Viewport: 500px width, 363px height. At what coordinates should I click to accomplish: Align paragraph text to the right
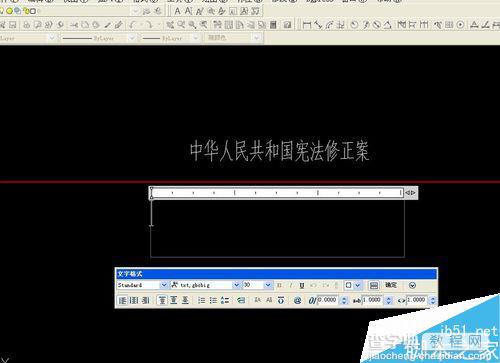pos(145,300)
